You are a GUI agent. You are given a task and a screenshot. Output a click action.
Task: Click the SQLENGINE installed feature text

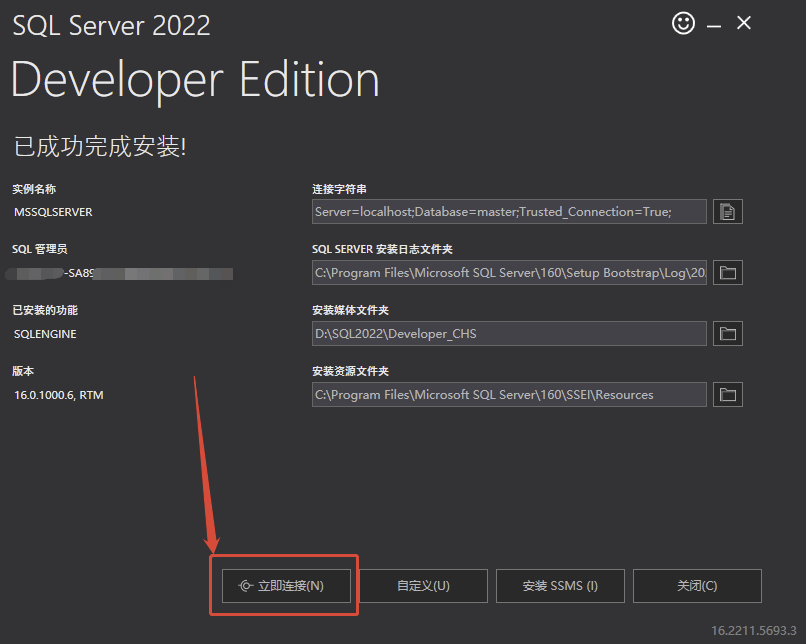click(x=45, y=334)
